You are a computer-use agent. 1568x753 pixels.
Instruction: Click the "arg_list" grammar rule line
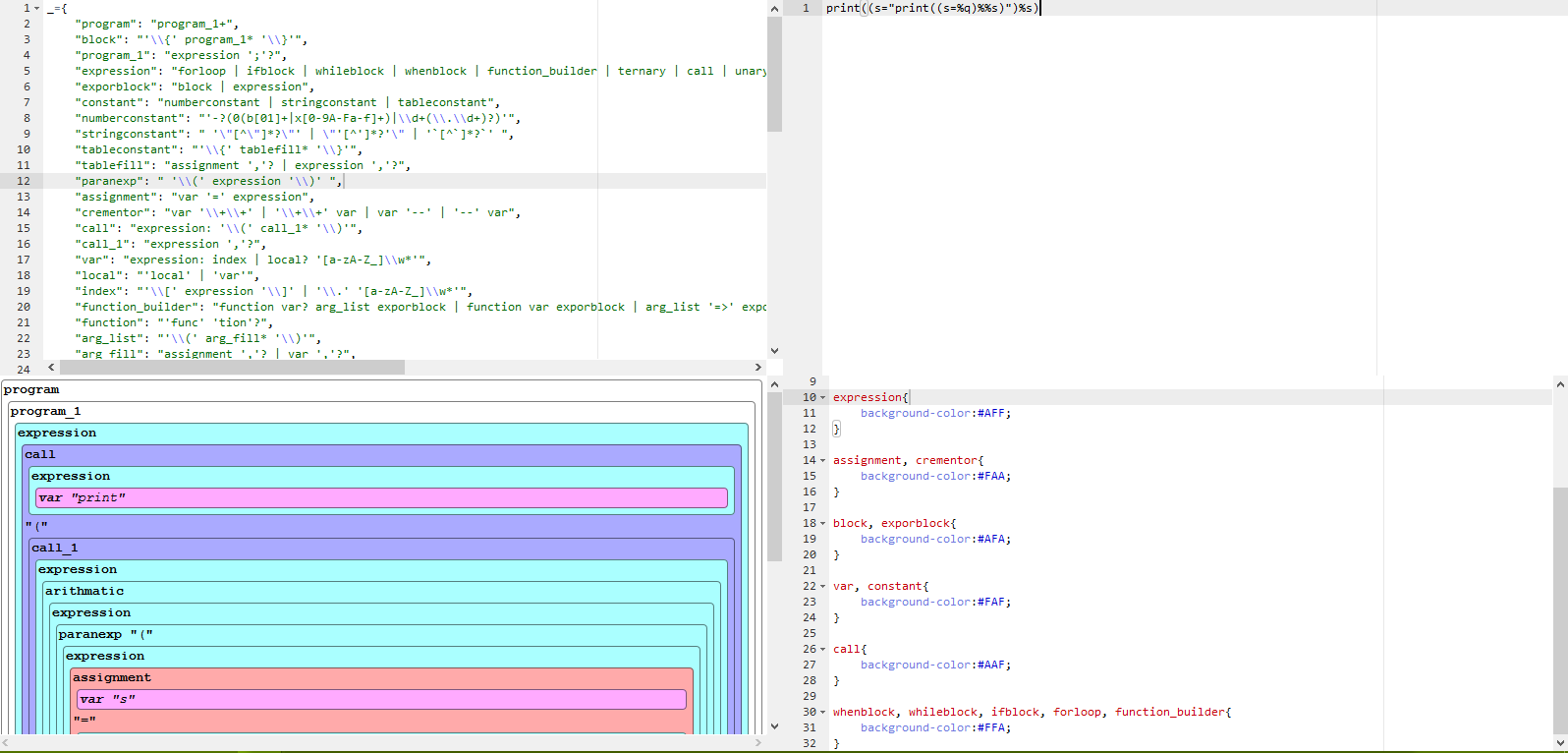198,338
